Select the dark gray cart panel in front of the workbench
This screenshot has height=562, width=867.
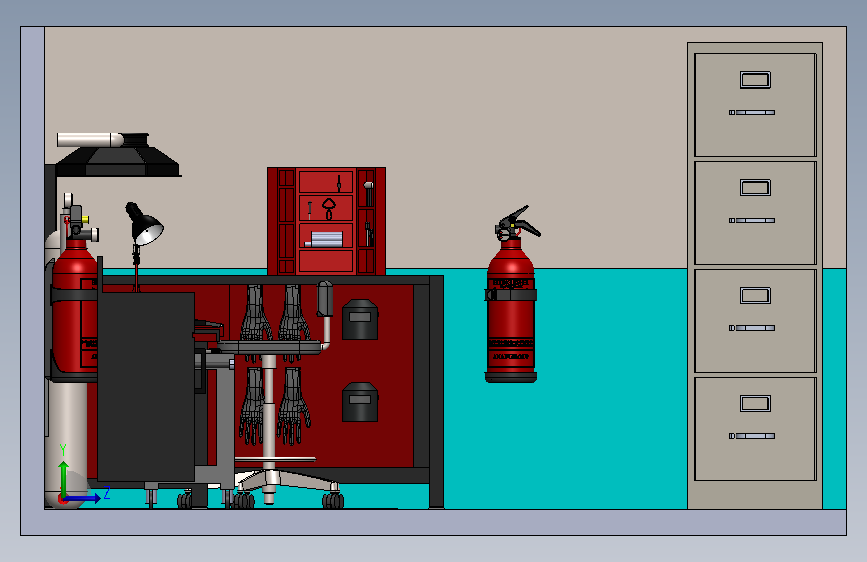click(146, 387)
